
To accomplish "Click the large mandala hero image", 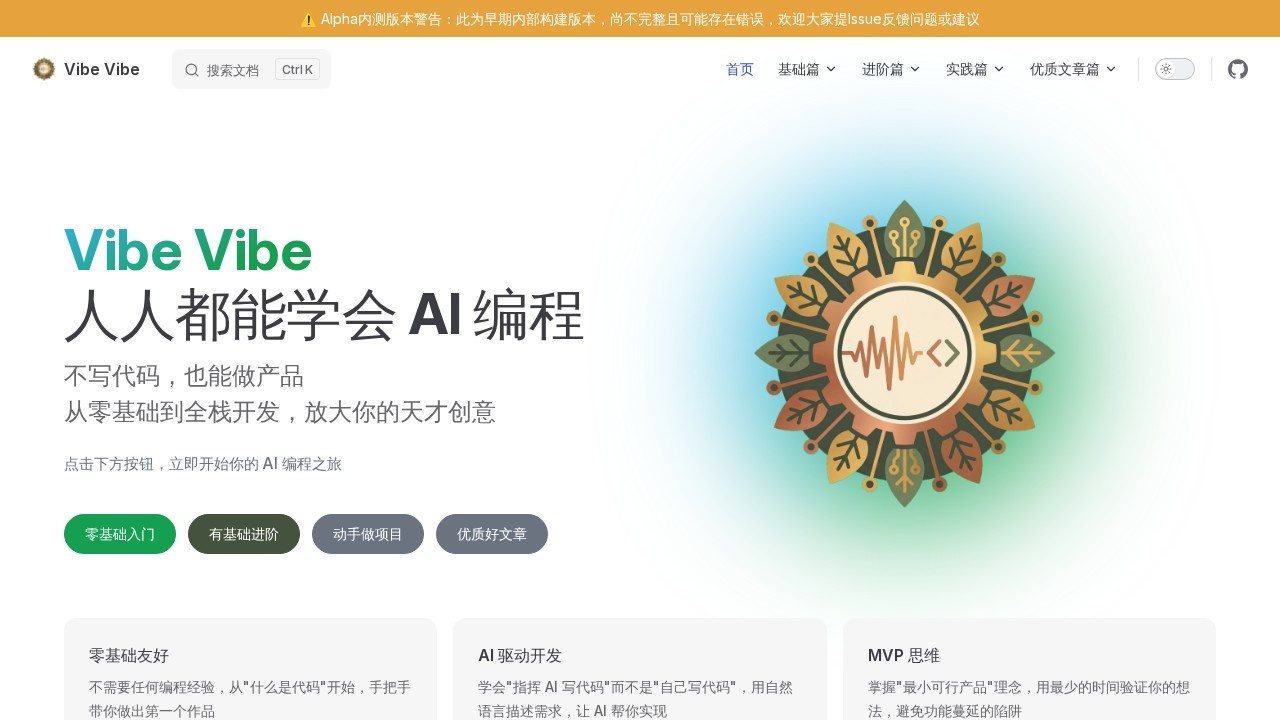I will coord(904,353).
